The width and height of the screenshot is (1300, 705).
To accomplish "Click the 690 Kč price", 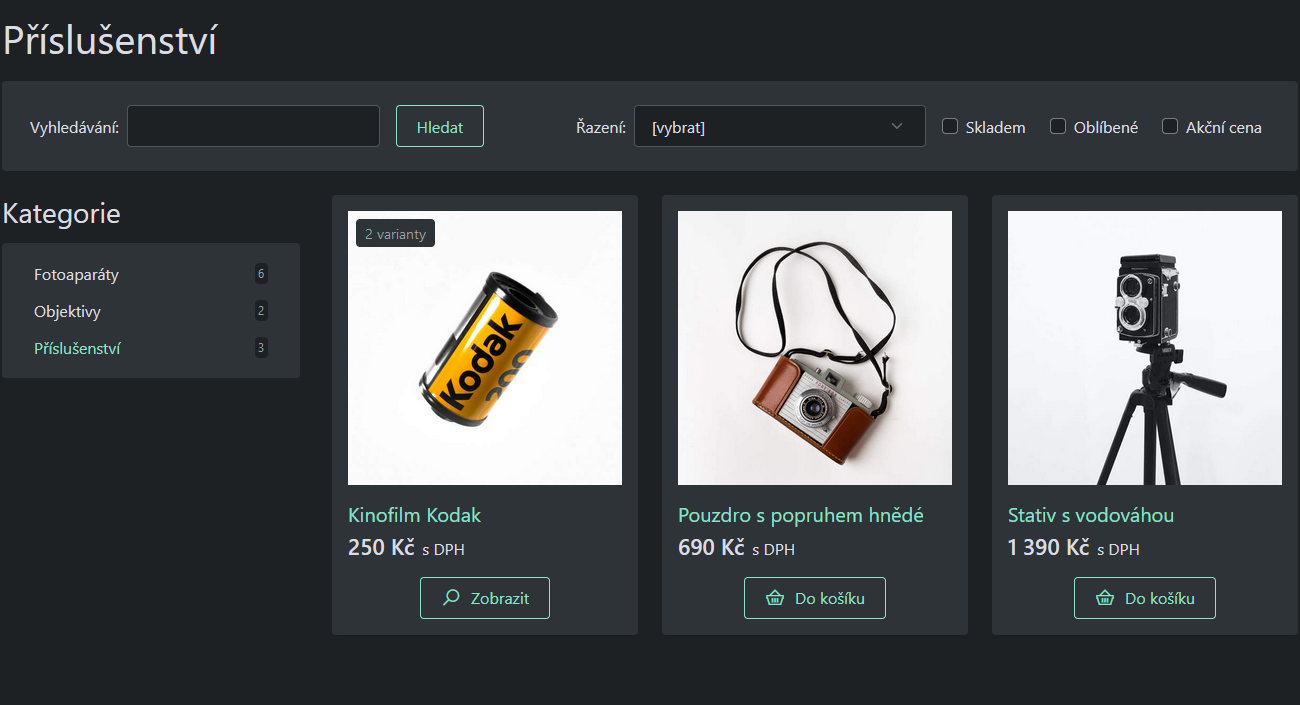I will [711, 547].
